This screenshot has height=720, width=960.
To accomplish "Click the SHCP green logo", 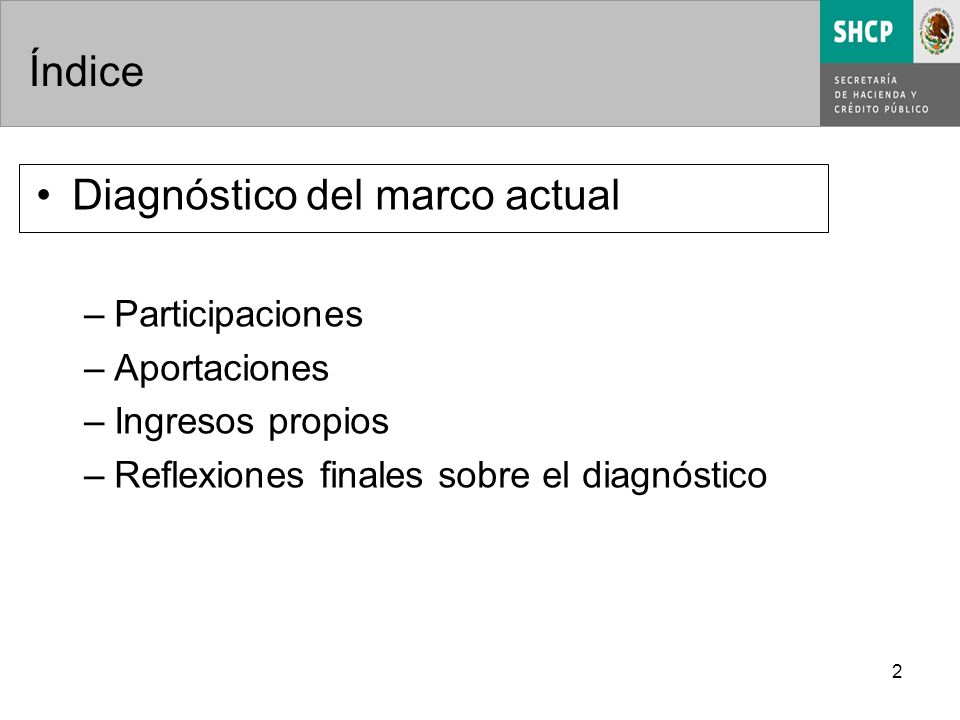I will [x=866, y=31].
